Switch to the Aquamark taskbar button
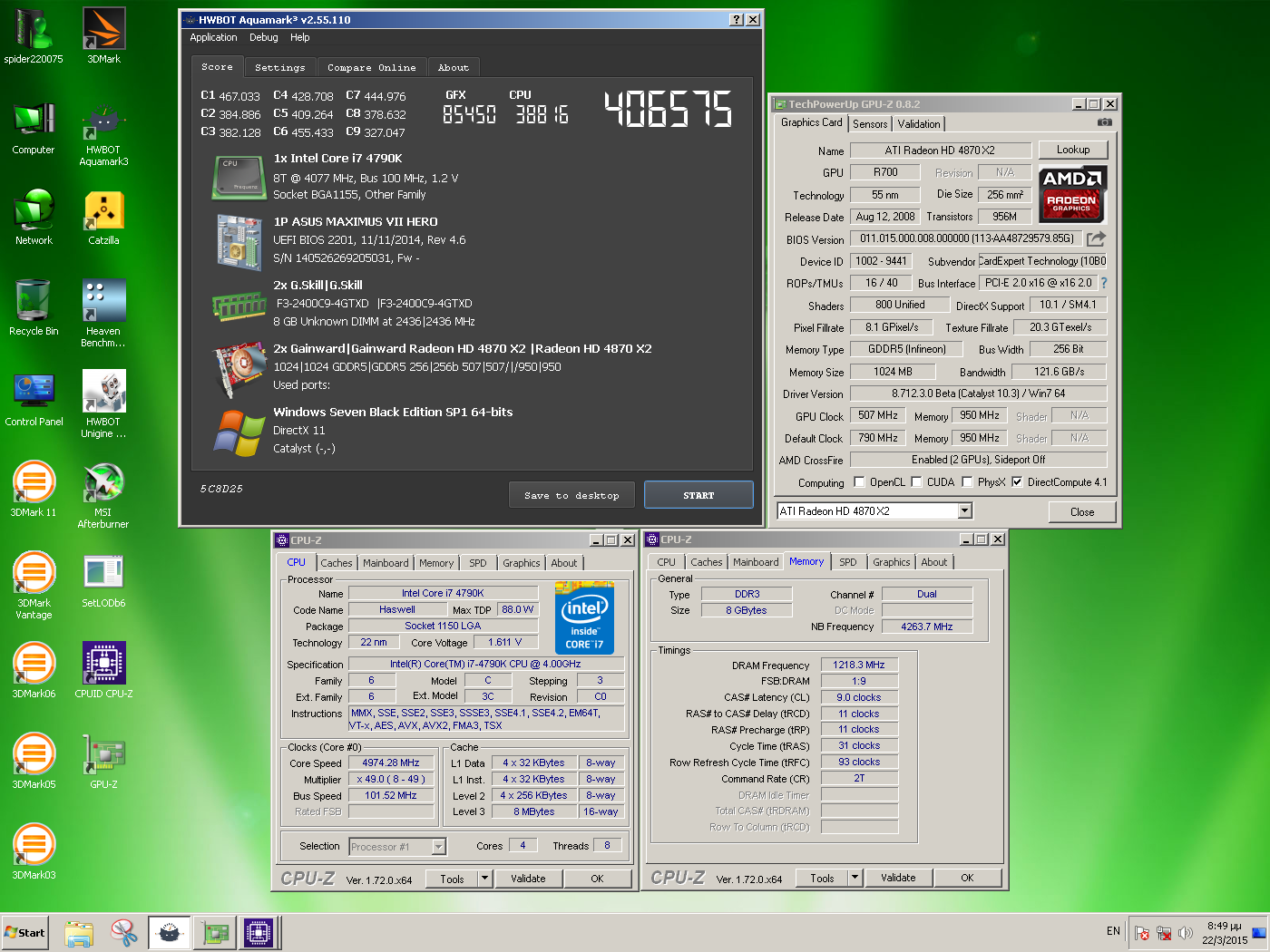The width and height of the screenshot is (1270, 952). tap(170, 932)
